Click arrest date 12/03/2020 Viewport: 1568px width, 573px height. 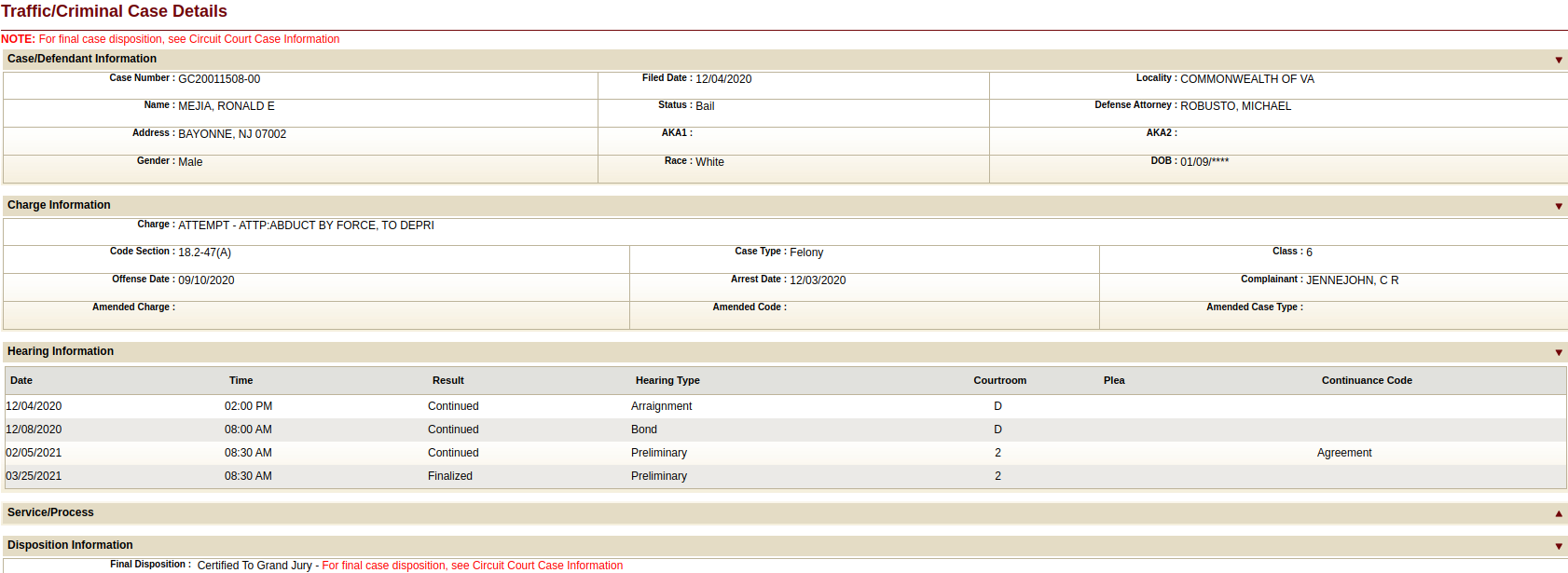(x=818, y=280)
